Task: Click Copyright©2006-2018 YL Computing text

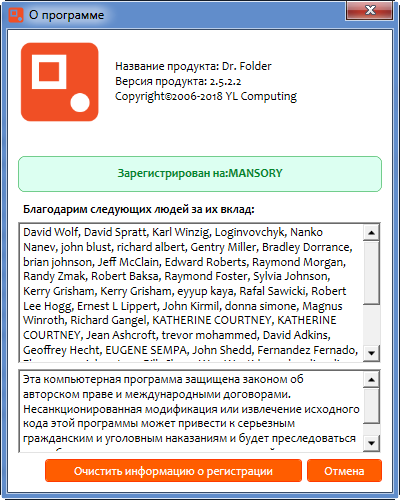Action: coord(206,96)
